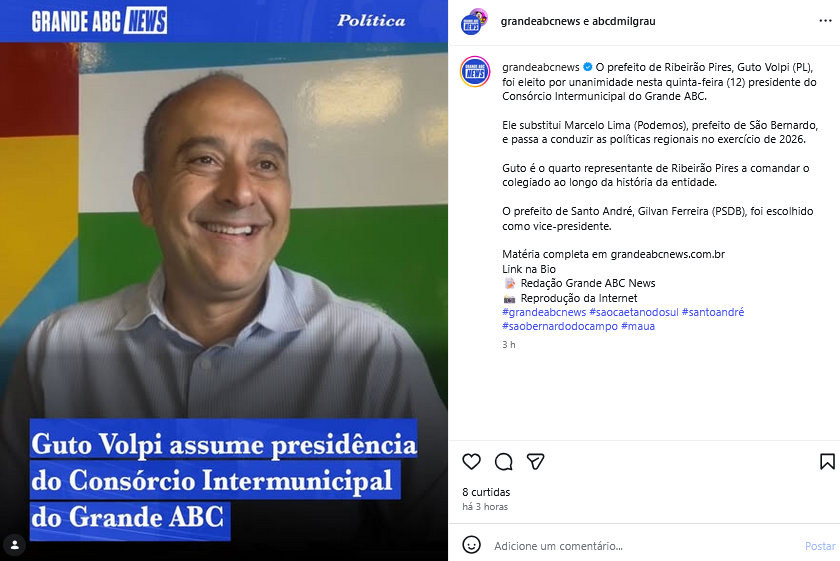This screenshot has height=561, width=840.
Task: Like the post with the heart icon
Action: click(471, 461)
